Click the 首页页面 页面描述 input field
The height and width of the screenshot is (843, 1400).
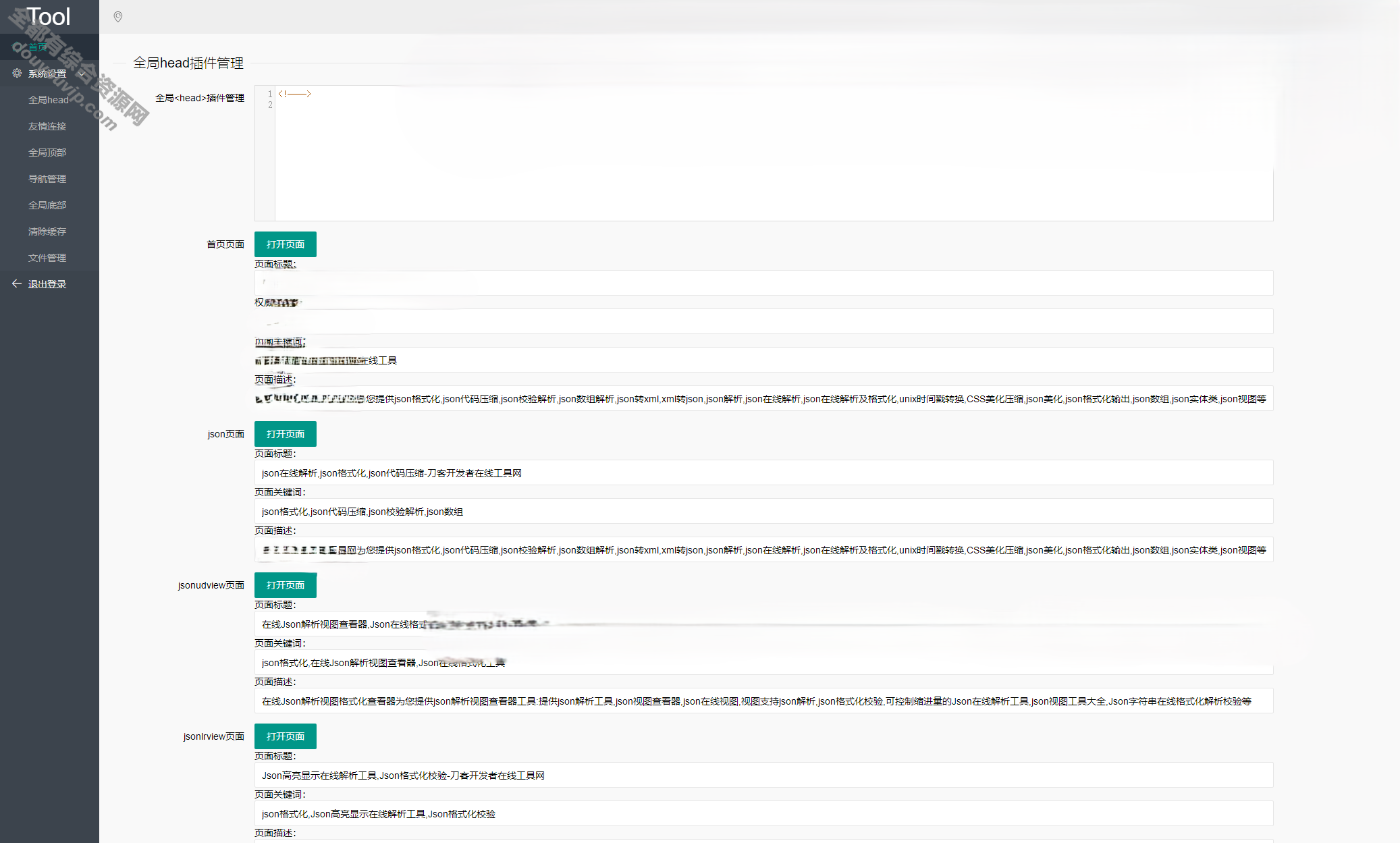point(764,398)
